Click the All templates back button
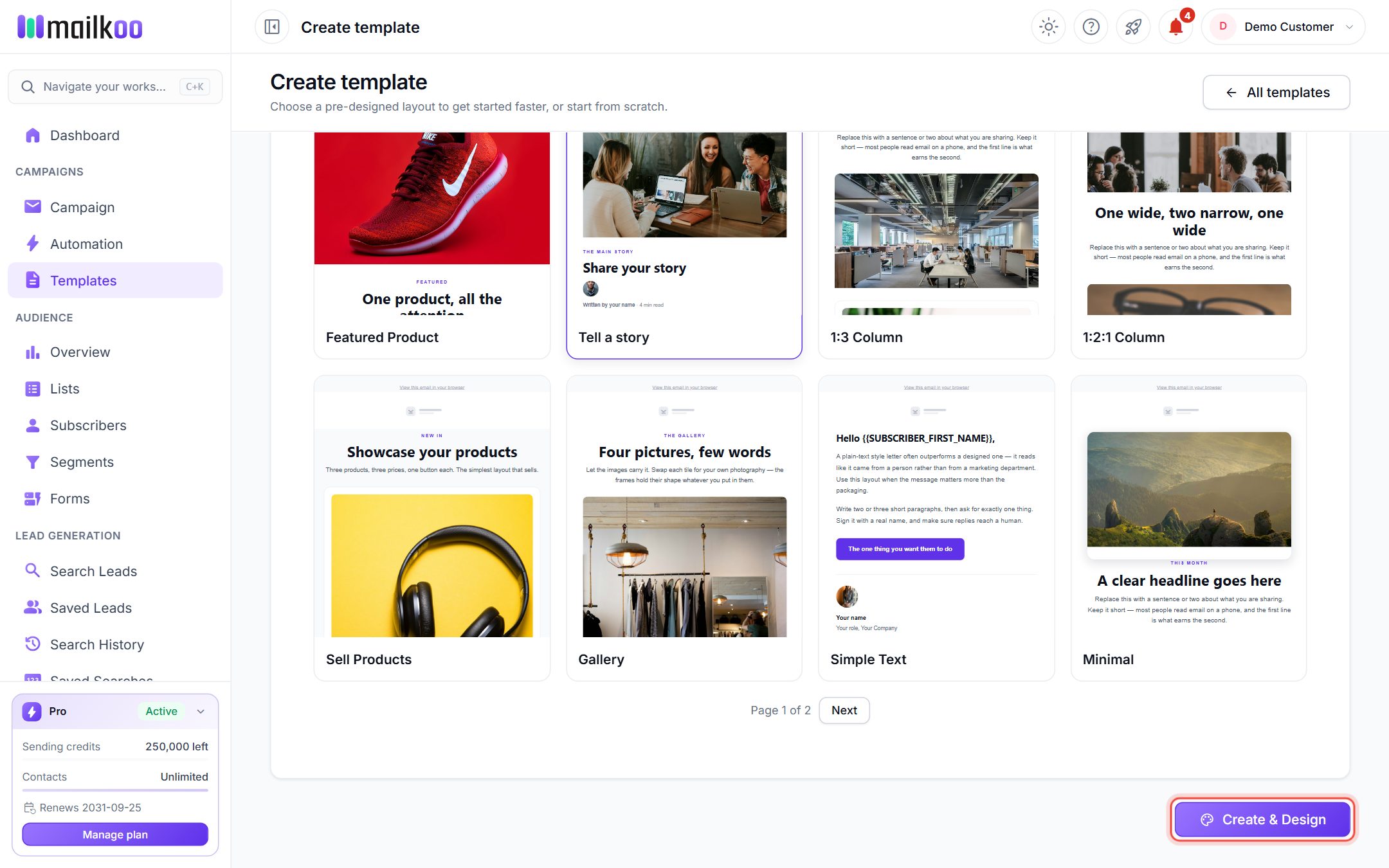The height and width of the screenshot is (868, 1389). (x=1276, y=93)
